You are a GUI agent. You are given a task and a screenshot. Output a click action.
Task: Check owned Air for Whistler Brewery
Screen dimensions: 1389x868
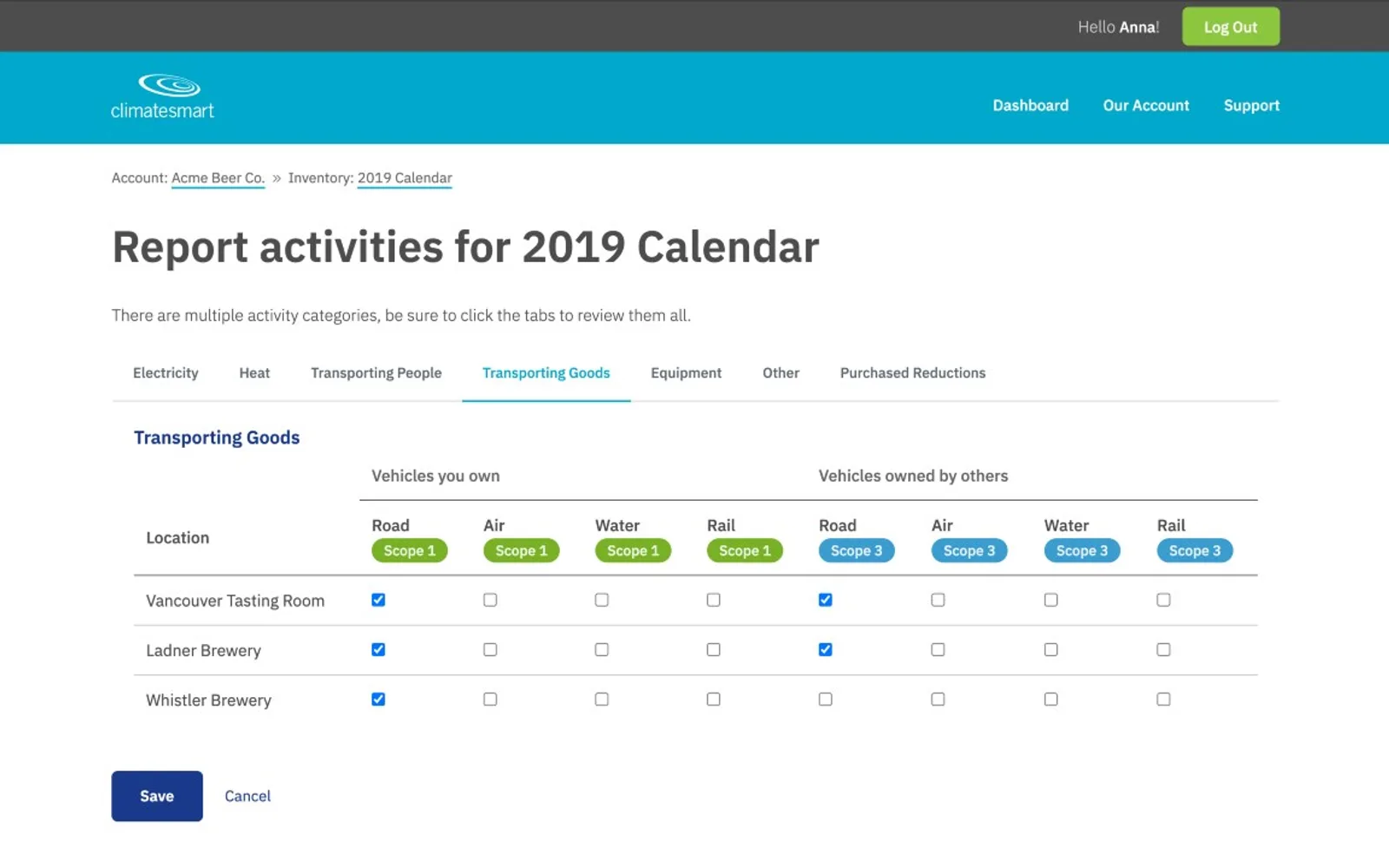click(490, 699)
